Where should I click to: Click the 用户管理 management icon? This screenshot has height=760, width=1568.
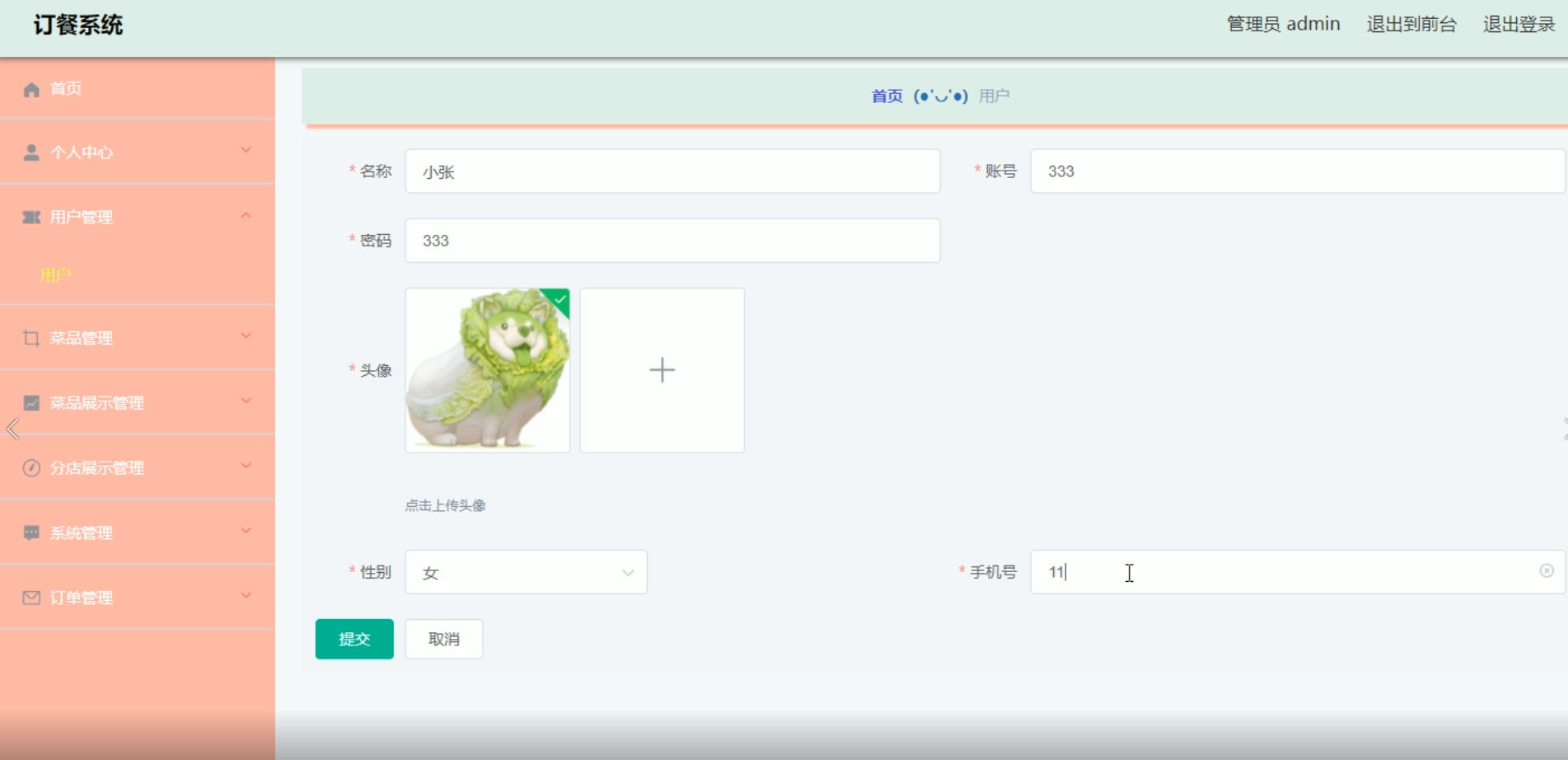click(31, 217)
